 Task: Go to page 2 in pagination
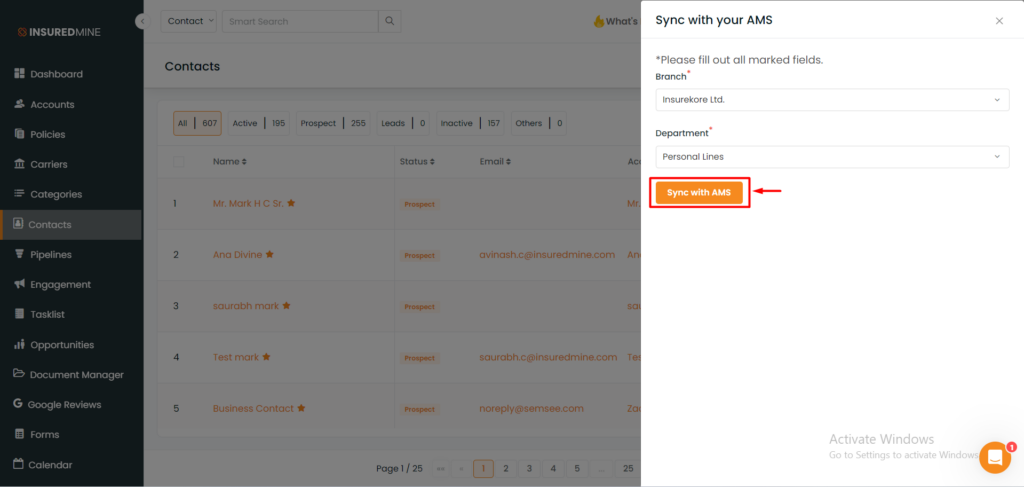coord(505,468)
